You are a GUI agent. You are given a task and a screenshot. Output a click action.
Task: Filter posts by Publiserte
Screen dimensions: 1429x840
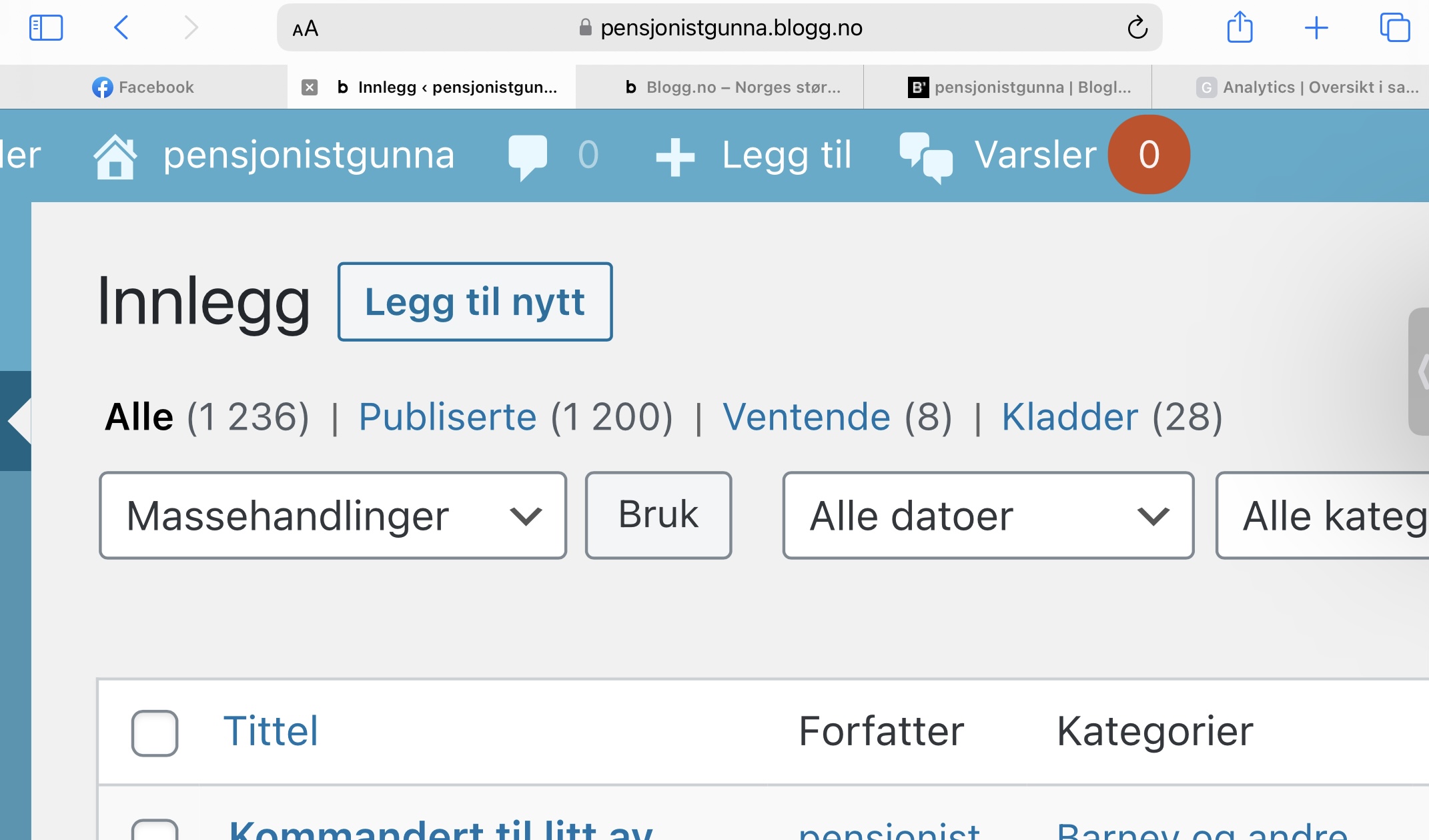(448, 417)
